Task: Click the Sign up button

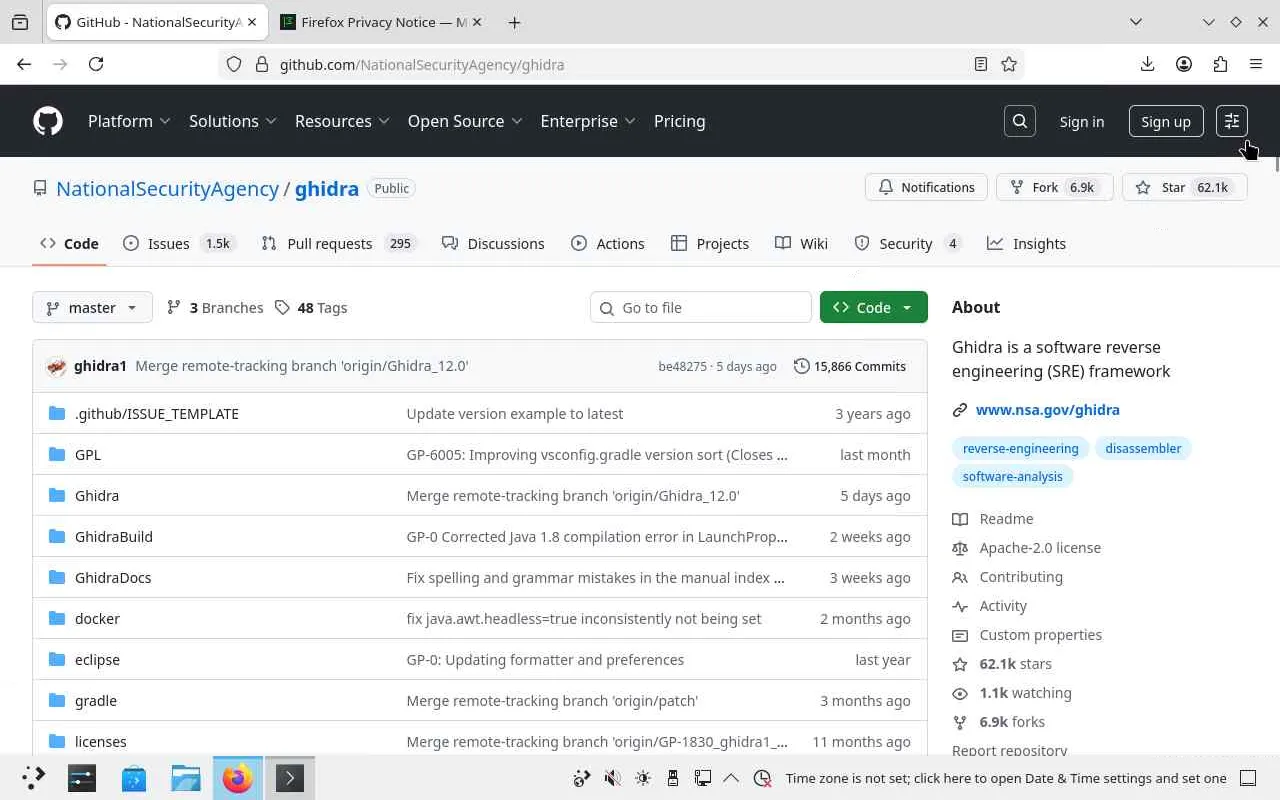Action: 1166,121
